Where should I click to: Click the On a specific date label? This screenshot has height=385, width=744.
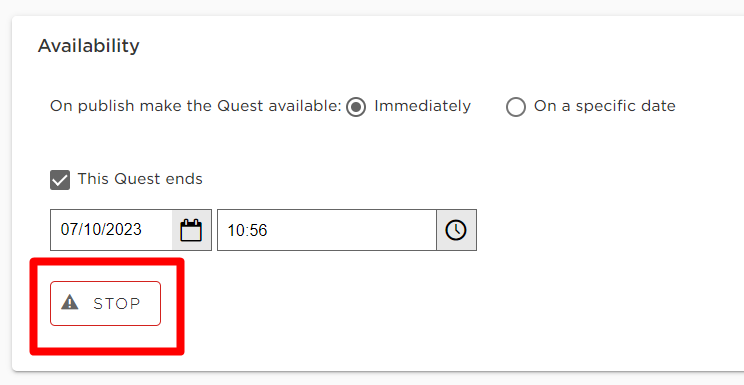click(x=604, y=106)
